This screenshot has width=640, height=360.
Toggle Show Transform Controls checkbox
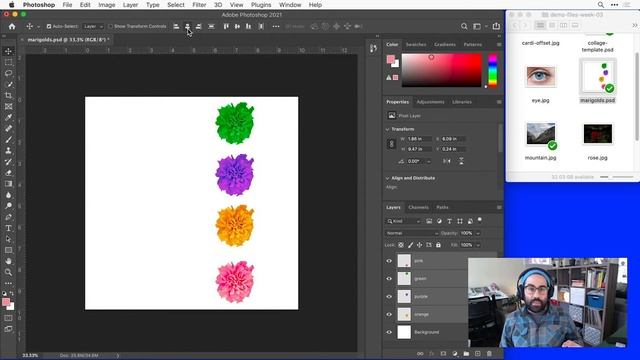click(x=110, y=26)
